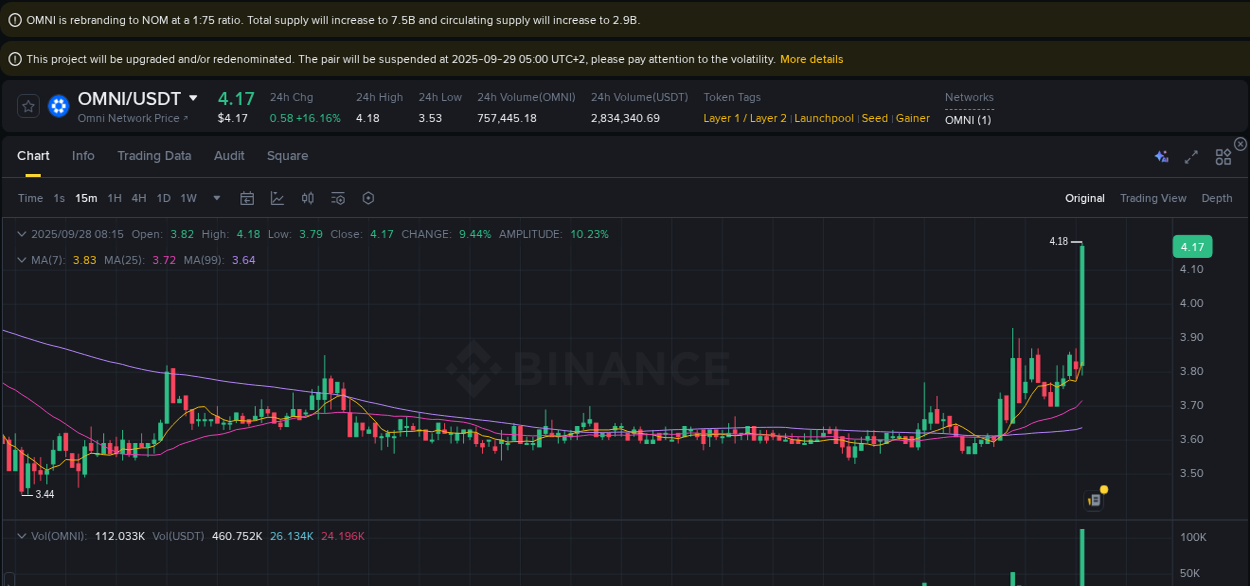Click the chat bubble icon on the chart
This screenshot has width=1250, height=586.
coord(1094,499)
